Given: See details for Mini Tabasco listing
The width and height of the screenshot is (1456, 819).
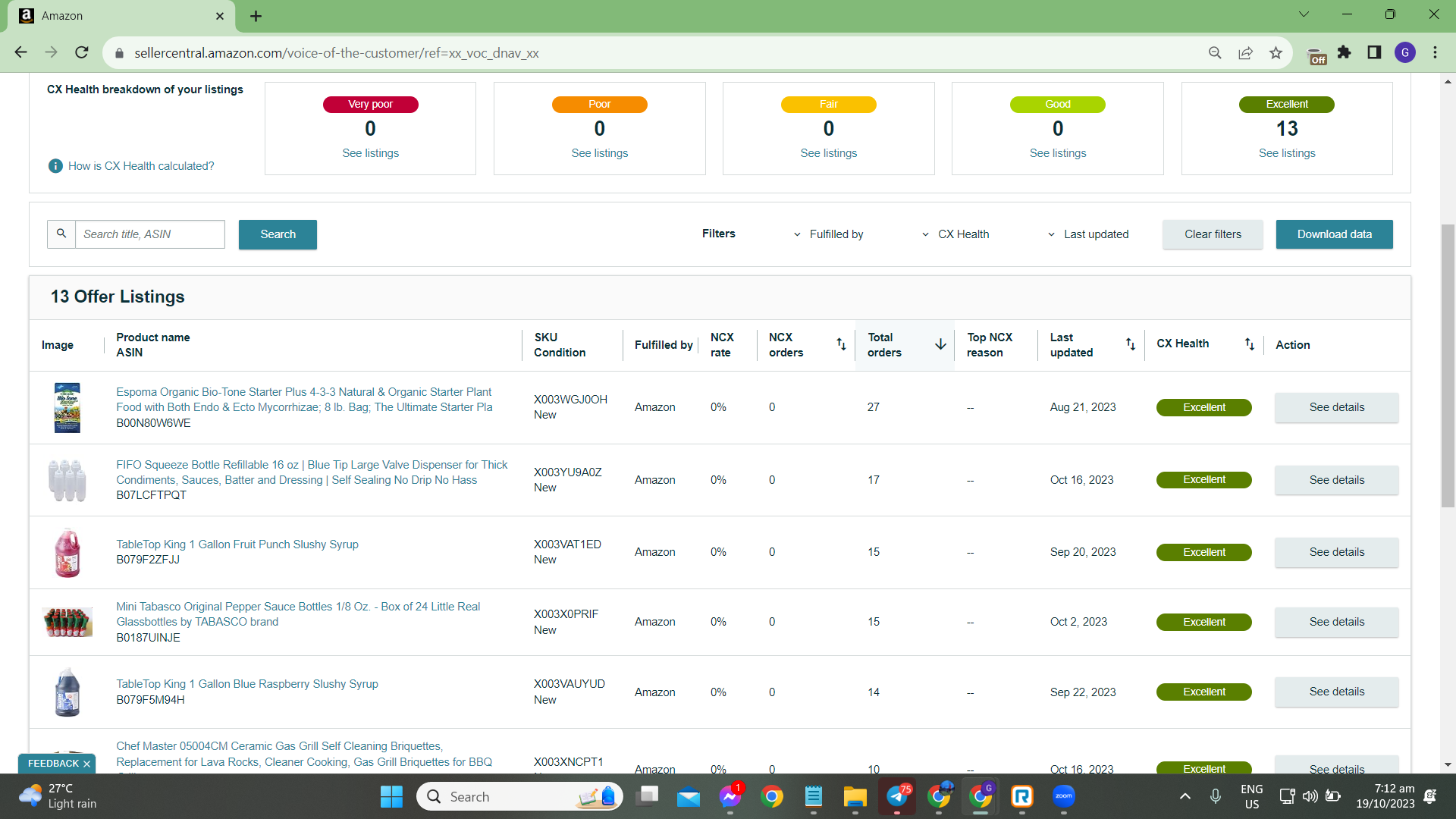Looking at the screenshot, I should tap(1336, 622).
